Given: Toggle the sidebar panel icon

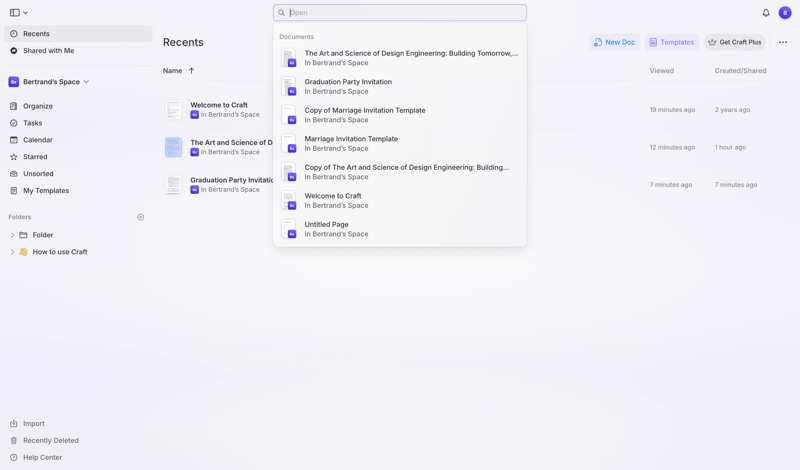Looking at the screenshot, I should click(15, 13).
